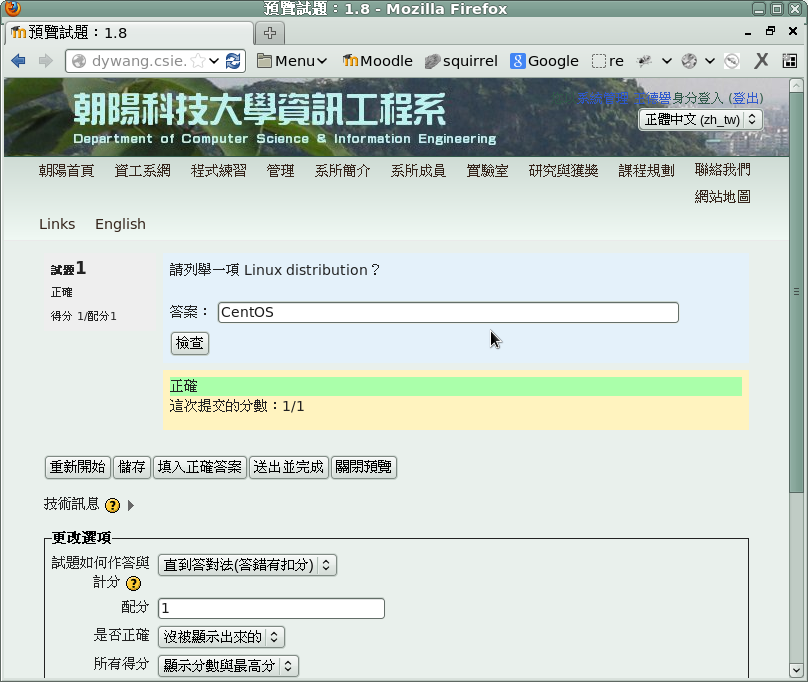
Task: Click help icon next to 技術訊息
Action: tap(112, 506)
